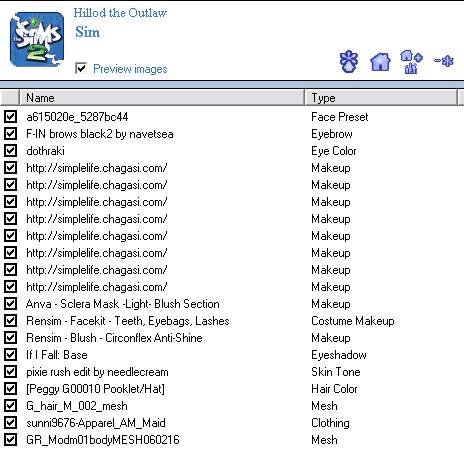Click the plain blue house icon
The image size is (464, 451).
(380, 62)
